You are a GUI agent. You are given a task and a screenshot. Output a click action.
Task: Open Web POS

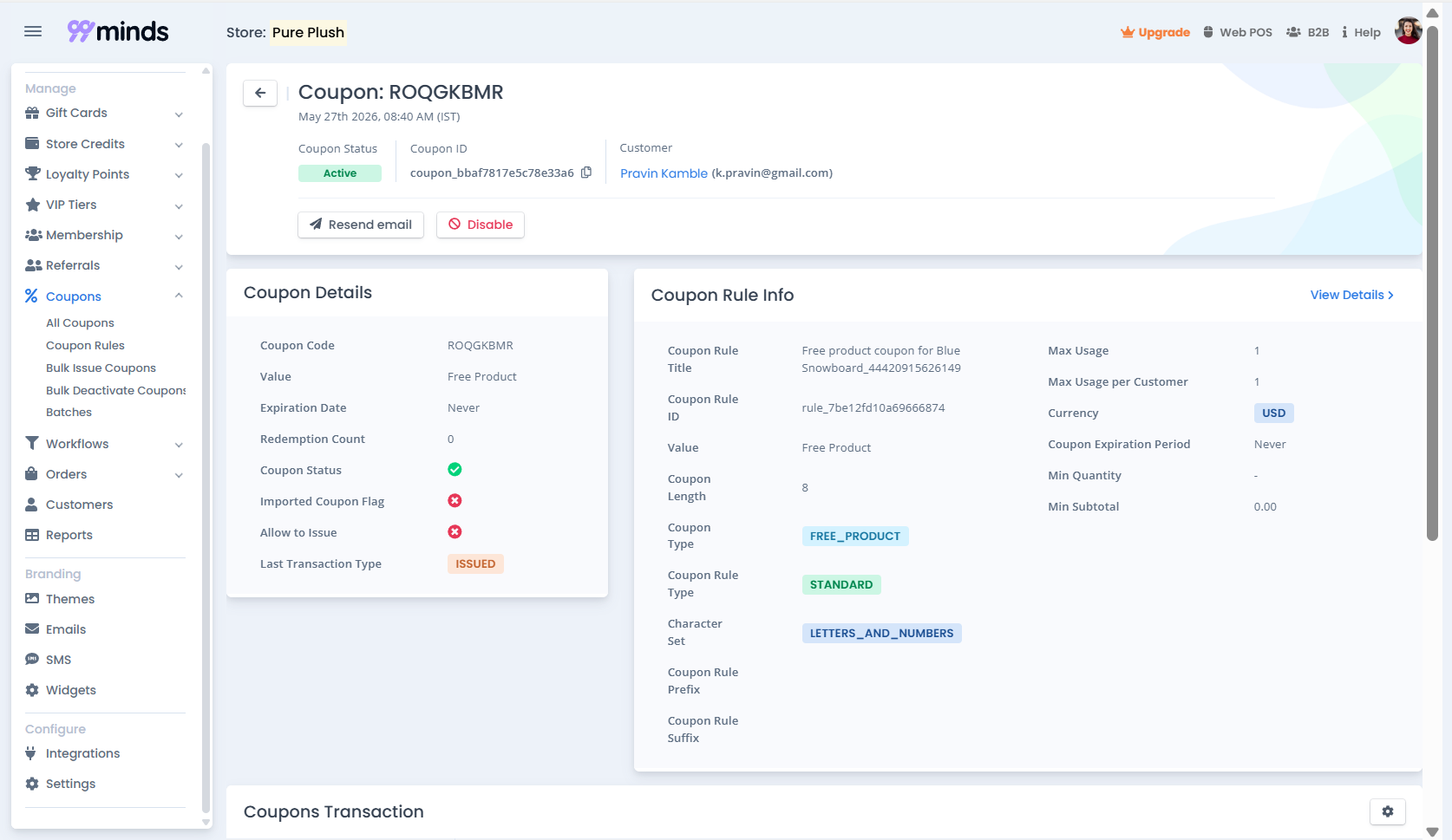[1238, 32]
